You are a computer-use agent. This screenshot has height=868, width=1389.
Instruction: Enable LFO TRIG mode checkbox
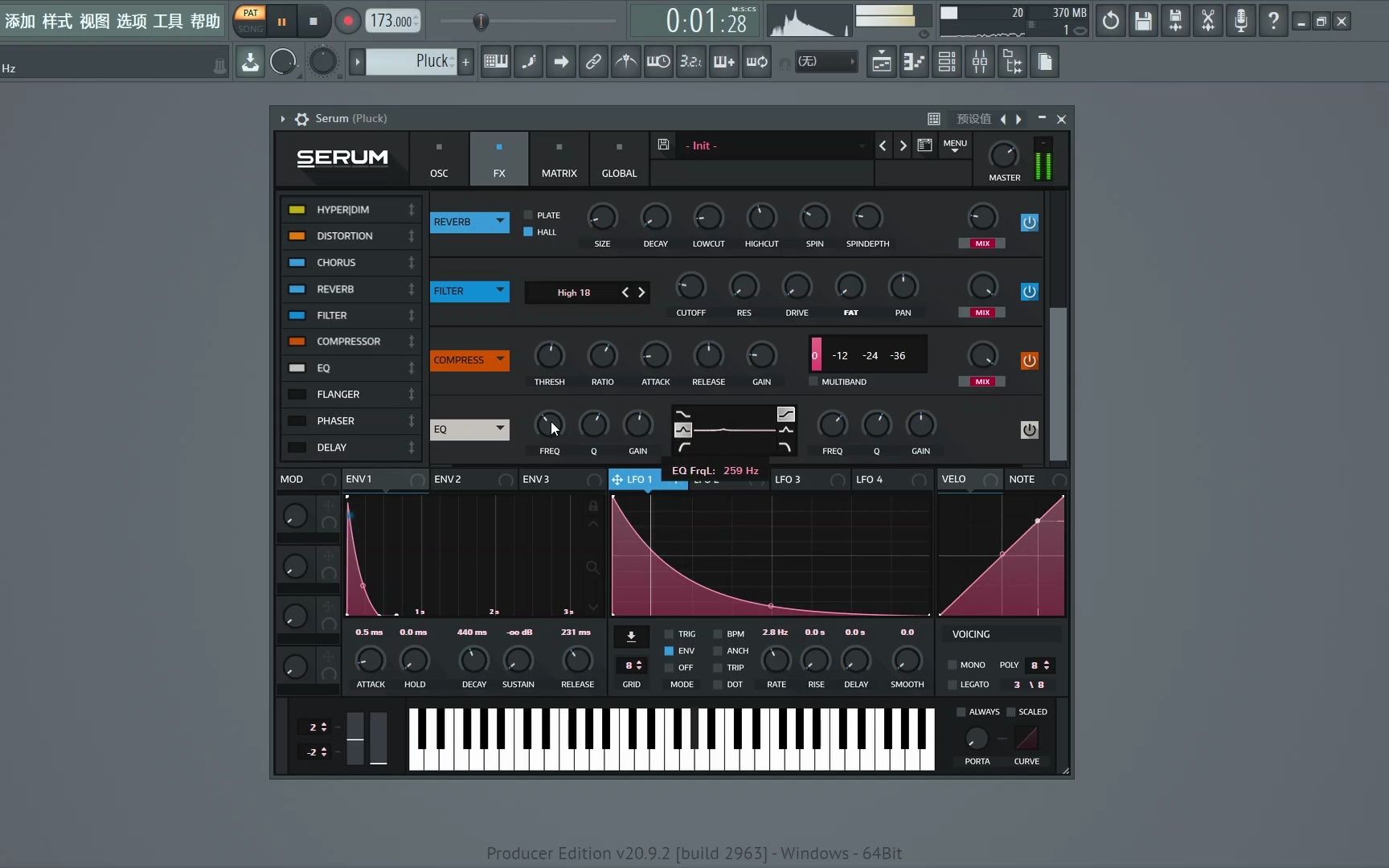669,634
